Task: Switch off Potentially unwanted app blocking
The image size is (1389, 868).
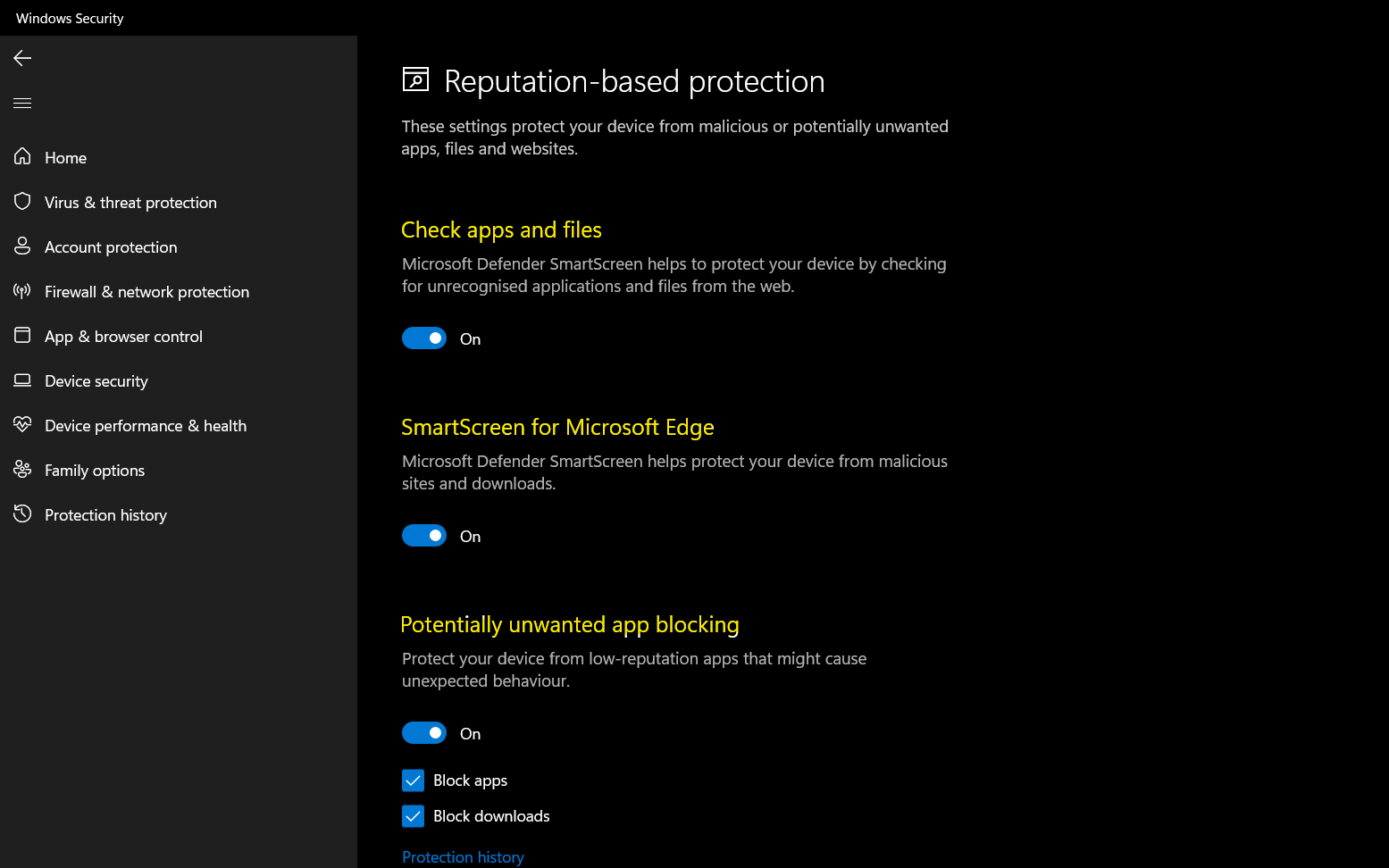Action: [424, 733]
